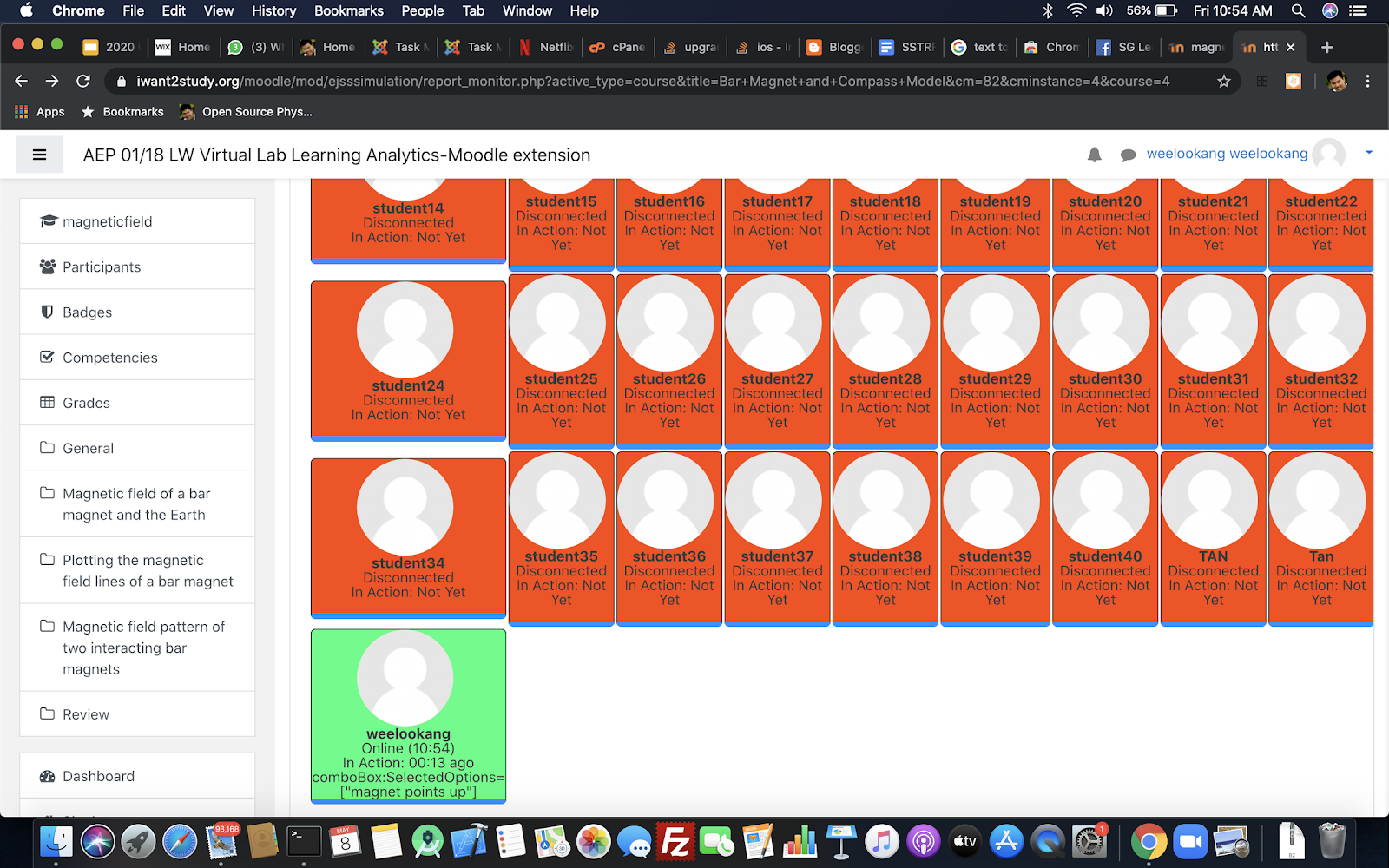
Task: Open the Window menu in menu bar
Action: 527,10
